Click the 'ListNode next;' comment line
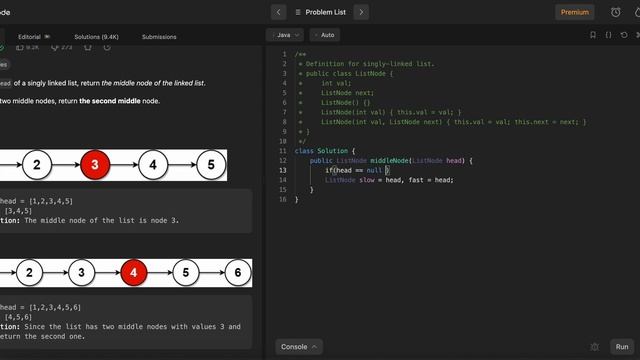The image size is (640, 360). click(x=347, y=93)
